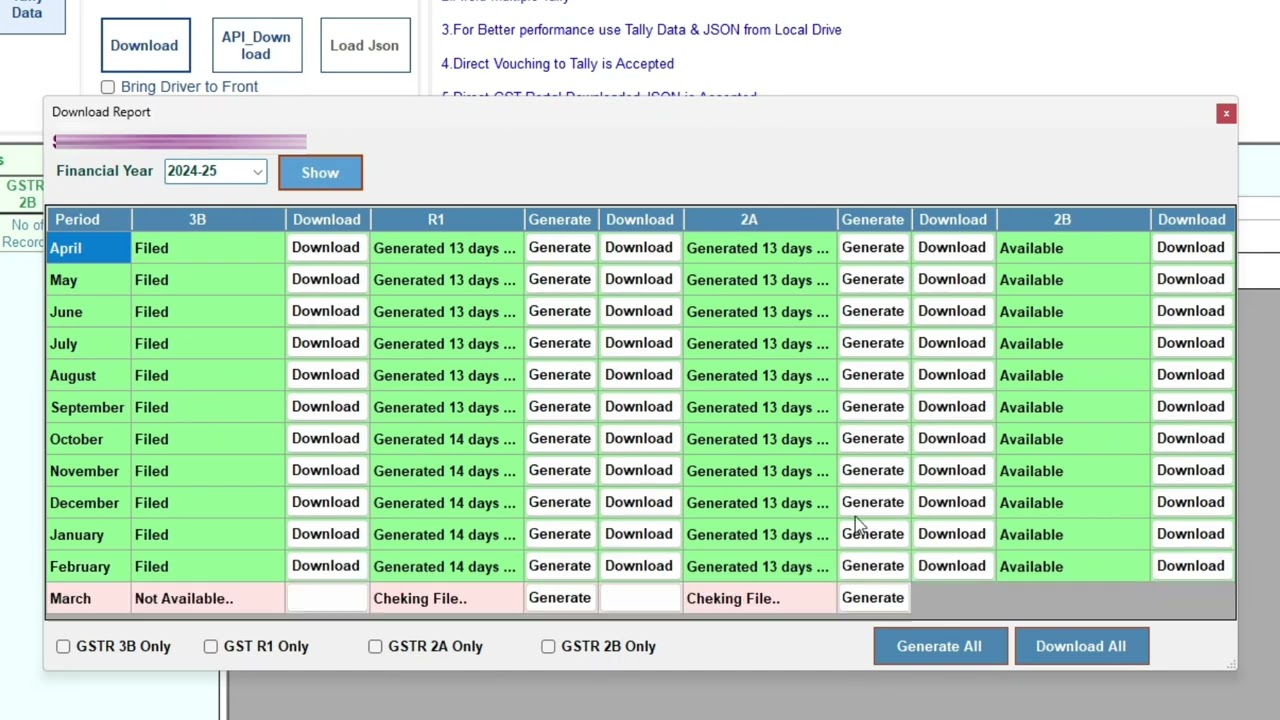Click the Period column header
This screenshot has width=1280, height=720.
coord(88,219)
